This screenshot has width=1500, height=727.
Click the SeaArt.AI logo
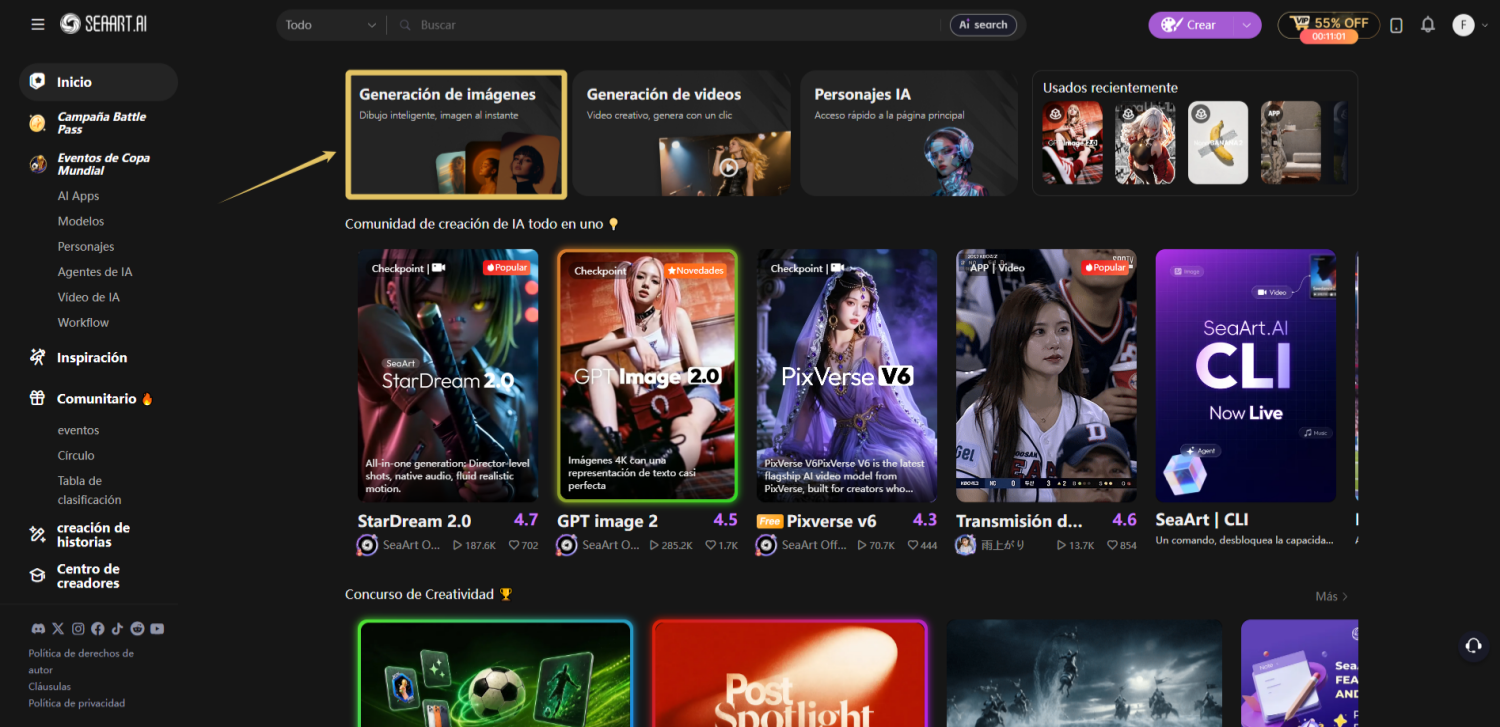click(104, 24)
